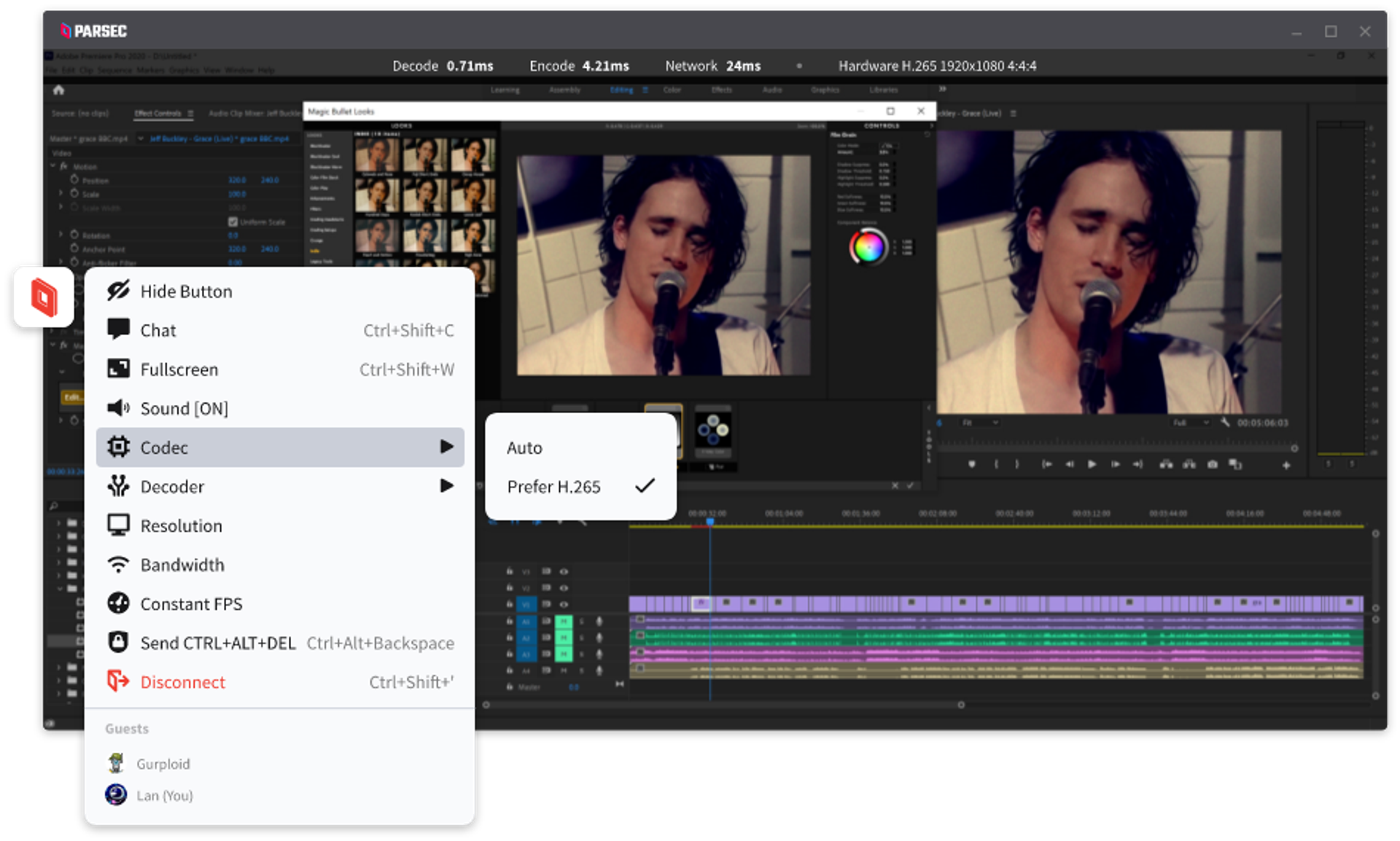This screenshot has width=1400, height=841.
Task: Select Fullscreen in the Parsec menu
Action: [x=280, y=369]
